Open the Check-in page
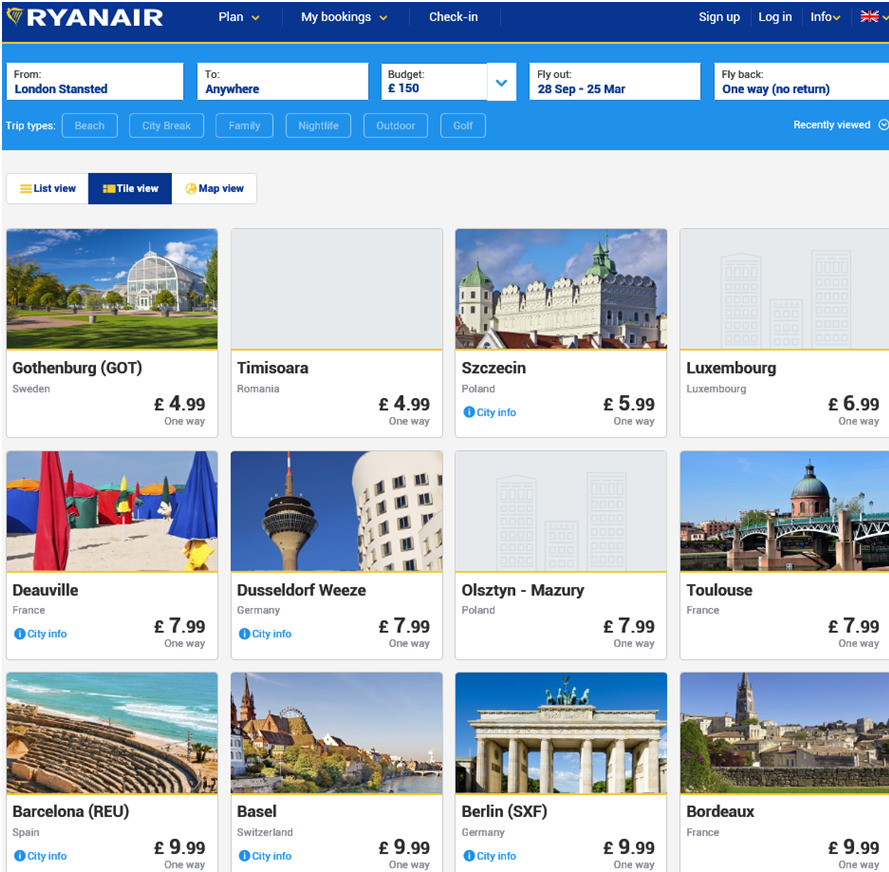The width and height of the screenshot is (889, 872). 453,17
